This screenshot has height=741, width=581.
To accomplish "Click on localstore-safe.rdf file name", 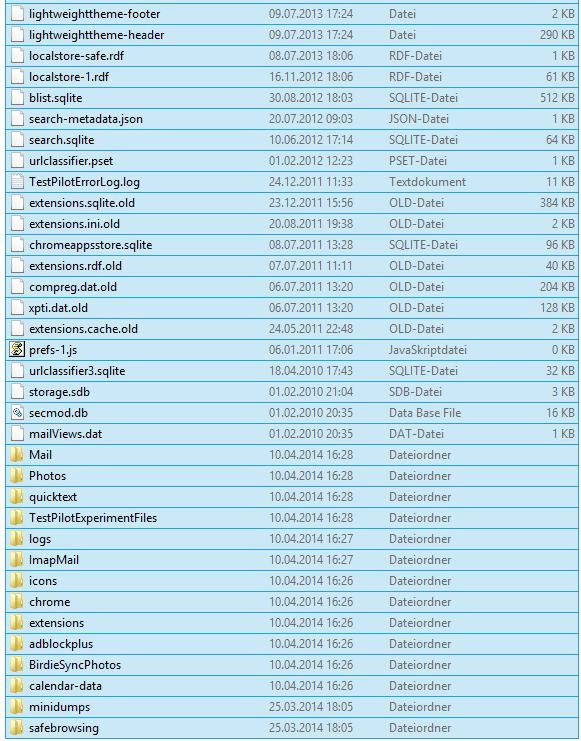I will click(77, 56).
